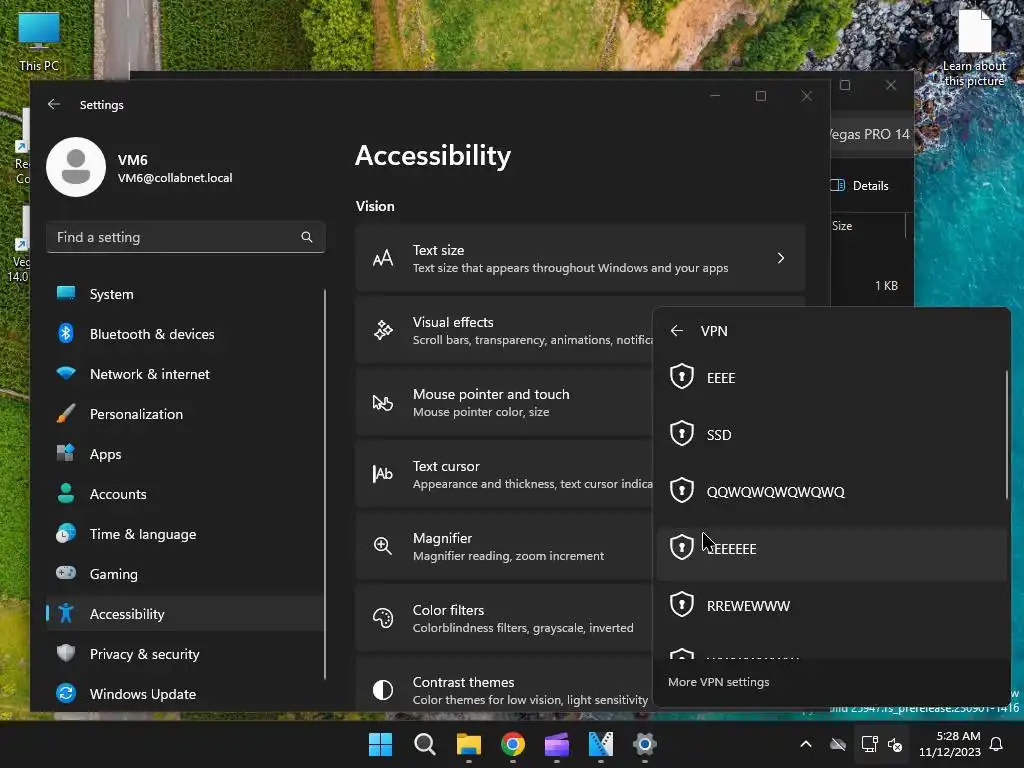Open Privacy & security settings
The width and height of the screenshot is (1024, 768).
185,654
